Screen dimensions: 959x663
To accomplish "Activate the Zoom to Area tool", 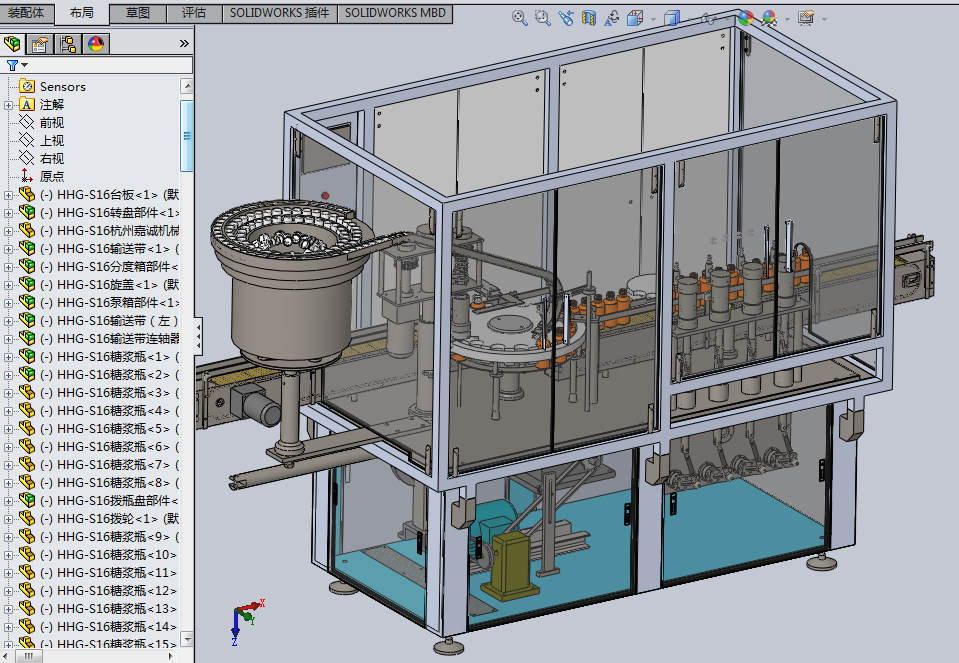I will (x=542, y=18).
